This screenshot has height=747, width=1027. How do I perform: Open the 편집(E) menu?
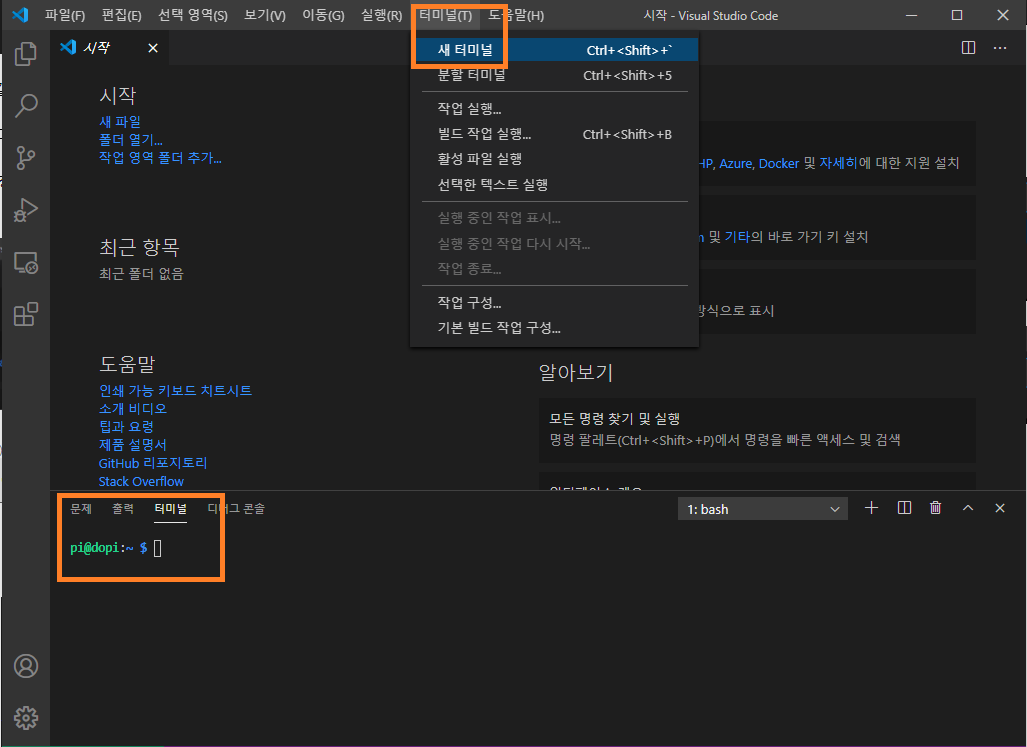click(x=121, y=15)
